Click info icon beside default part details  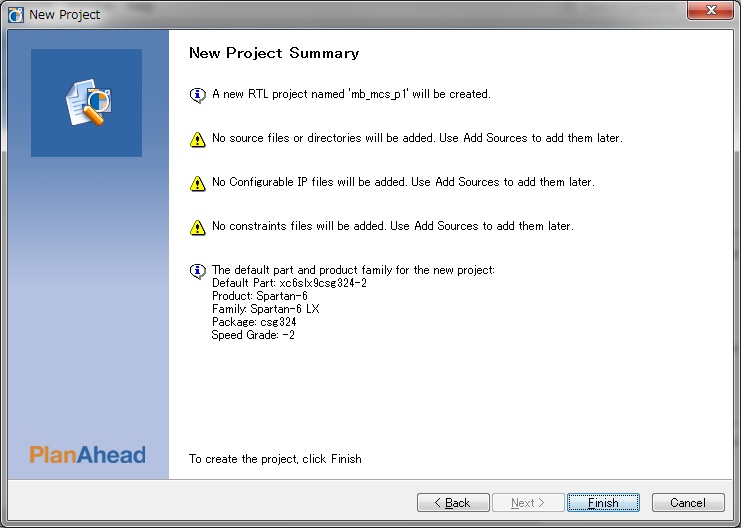click(198, 271)
